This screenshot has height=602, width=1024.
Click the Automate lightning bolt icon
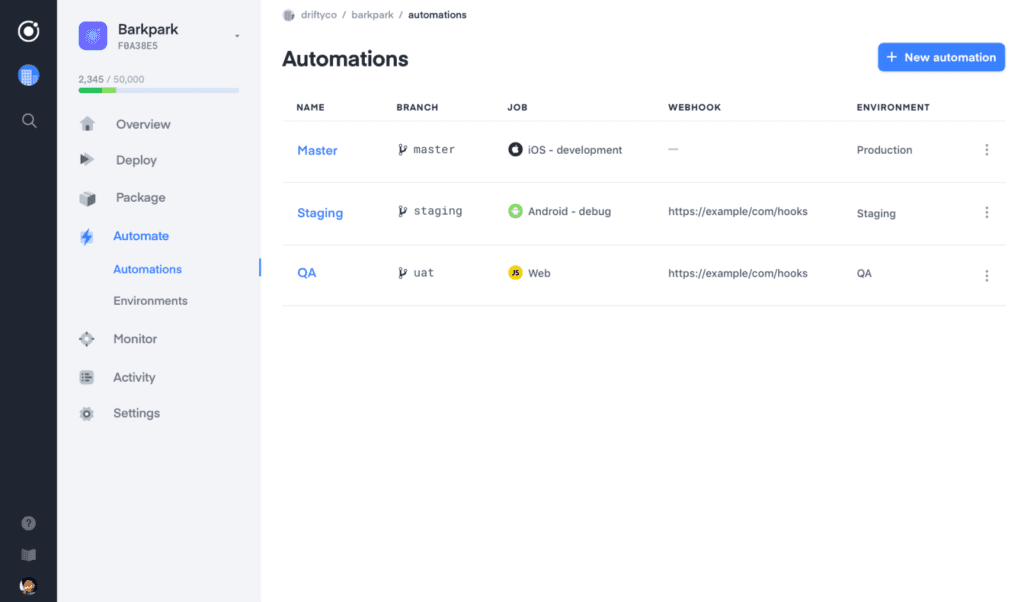(86, 236)
